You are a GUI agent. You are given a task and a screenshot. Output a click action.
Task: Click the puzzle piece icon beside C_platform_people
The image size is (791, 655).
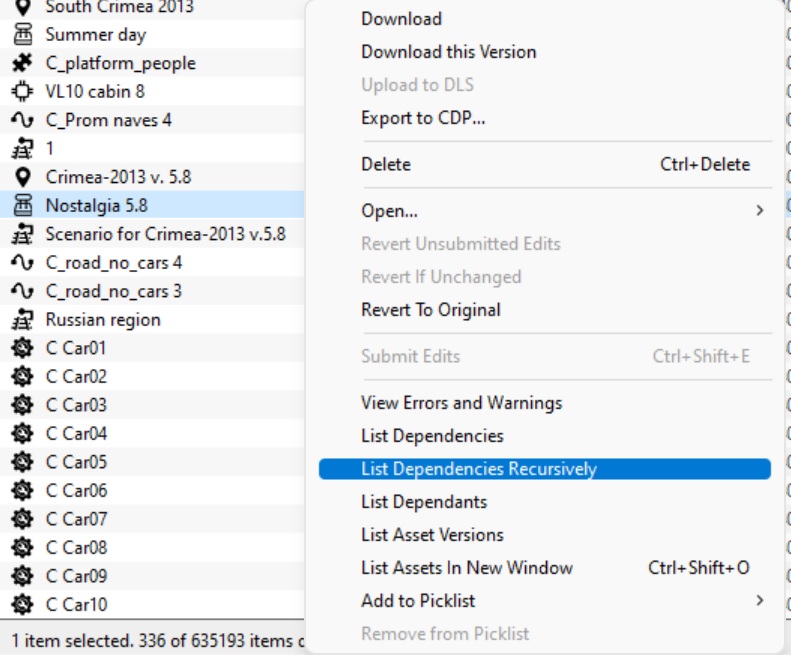[x=22, y=63]
